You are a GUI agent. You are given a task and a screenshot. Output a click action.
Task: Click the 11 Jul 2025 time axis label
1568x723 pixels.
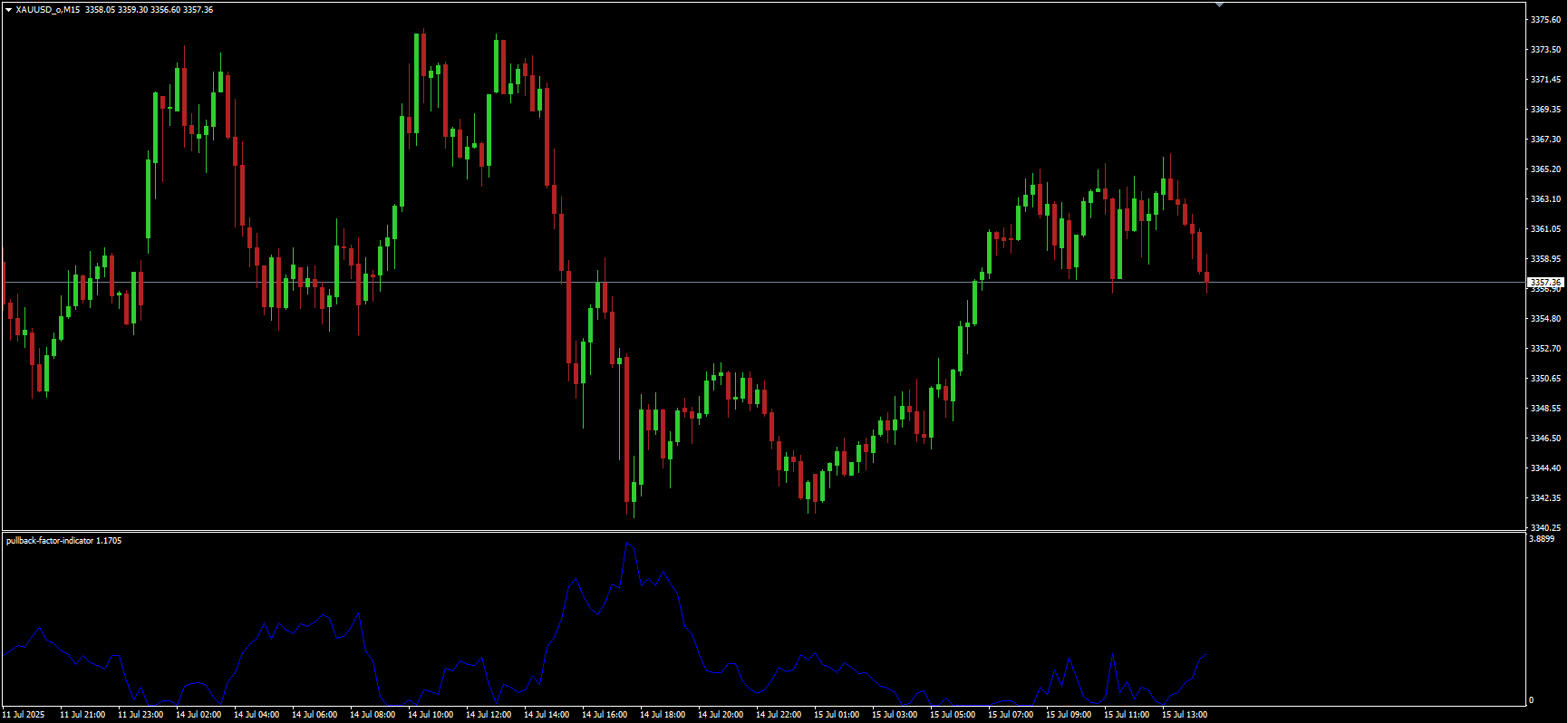tap(24, 715)
